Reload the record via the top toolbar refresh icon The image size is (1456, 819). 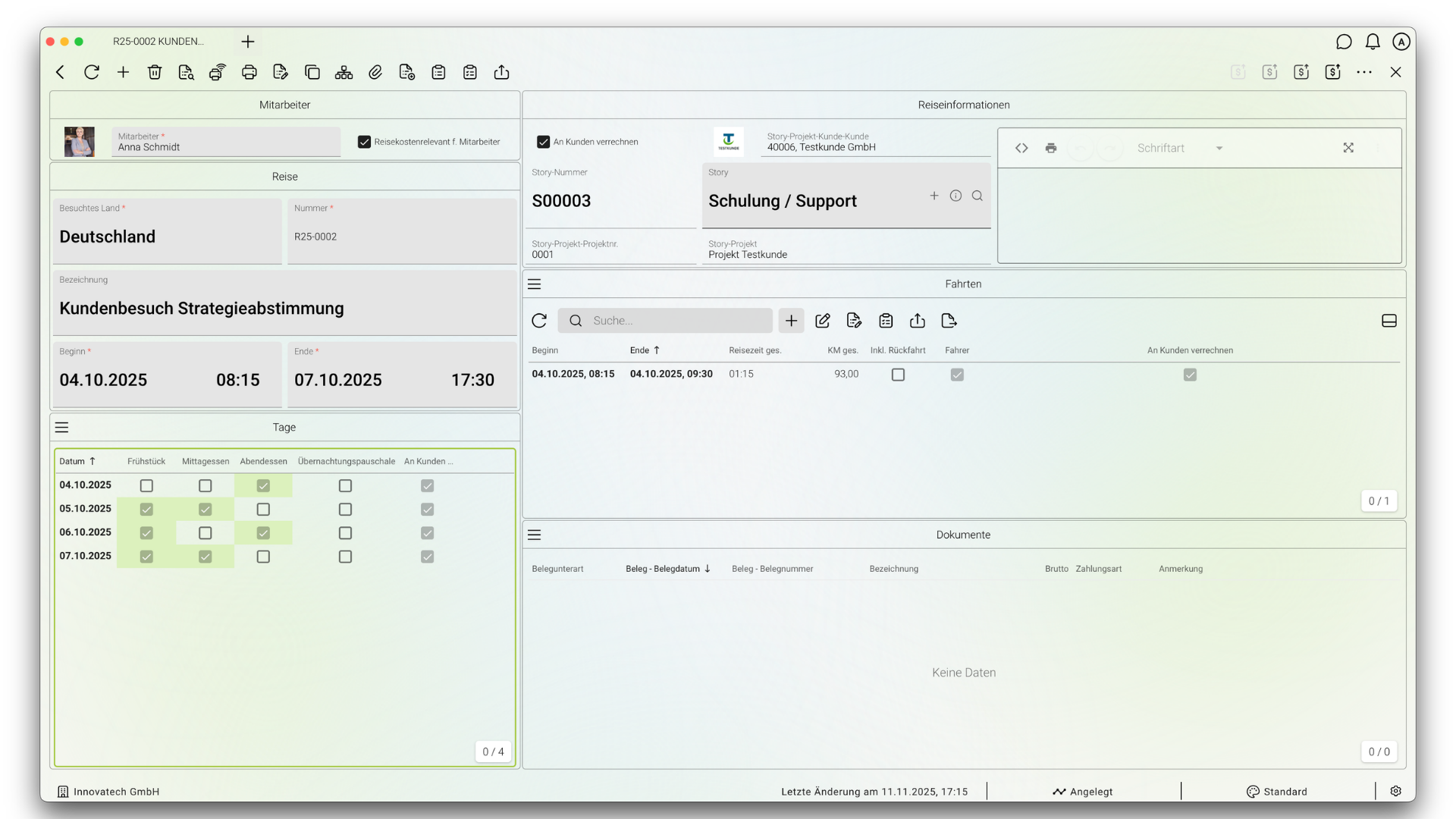[92, 72]
